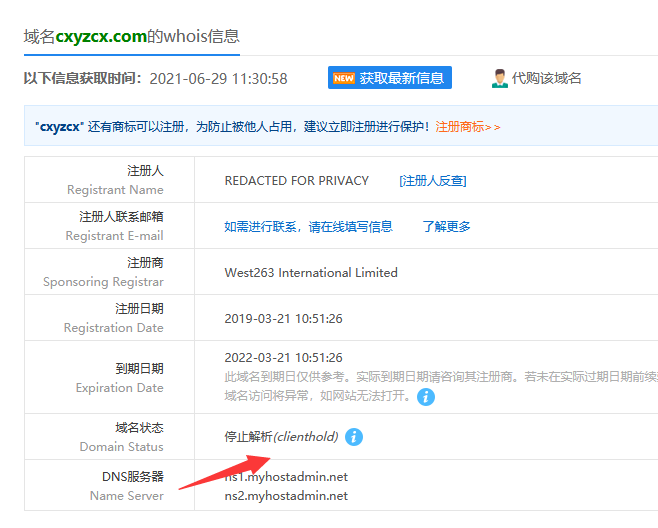Click the 了解更多 link
Screen dimensions: 658x528
(x=446, y=227)
